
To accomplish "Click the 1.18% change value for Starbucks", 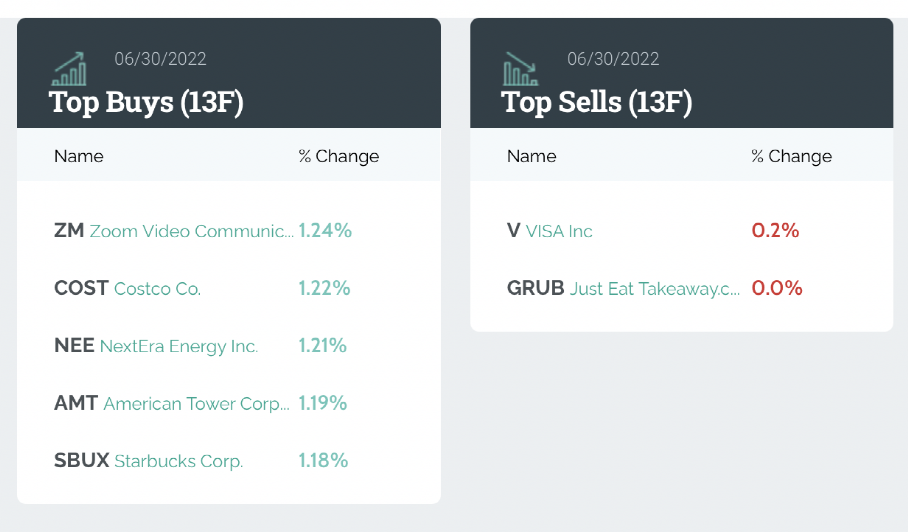I will (323, 461).
